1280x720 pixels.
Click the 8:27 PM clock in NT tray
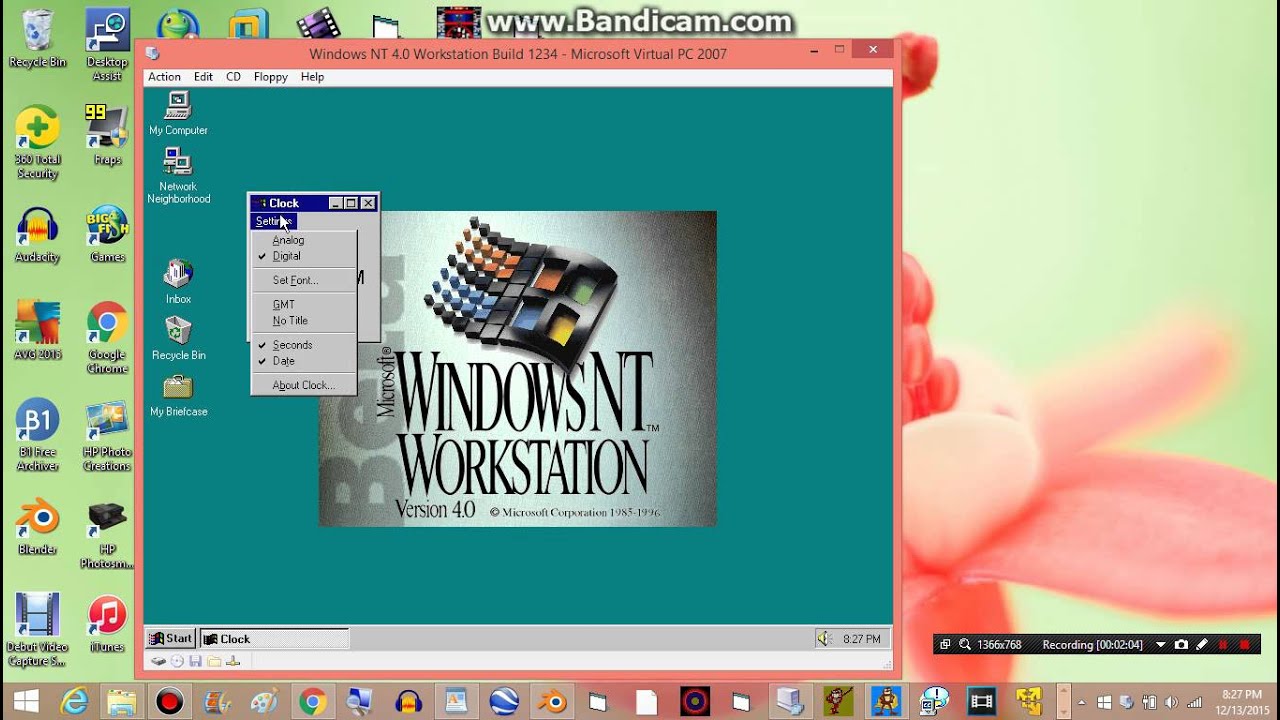tap(861, 639)
